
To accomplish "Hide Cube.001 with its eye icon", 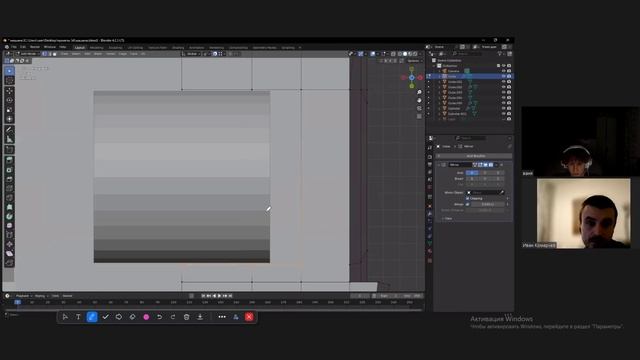I will point(504,82).
